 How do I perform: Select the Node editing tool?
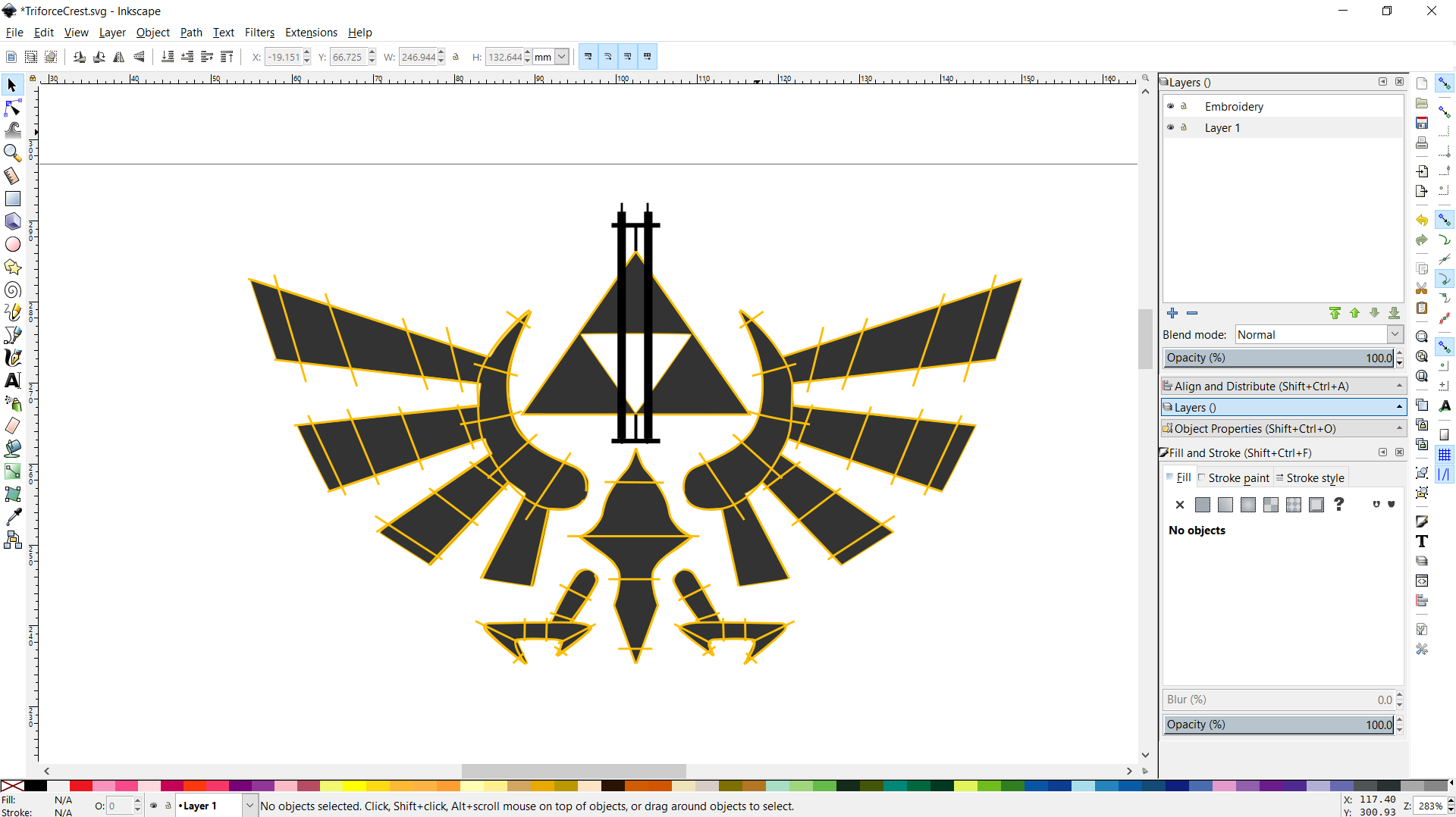pyautogui.click(x=12, y=108)
